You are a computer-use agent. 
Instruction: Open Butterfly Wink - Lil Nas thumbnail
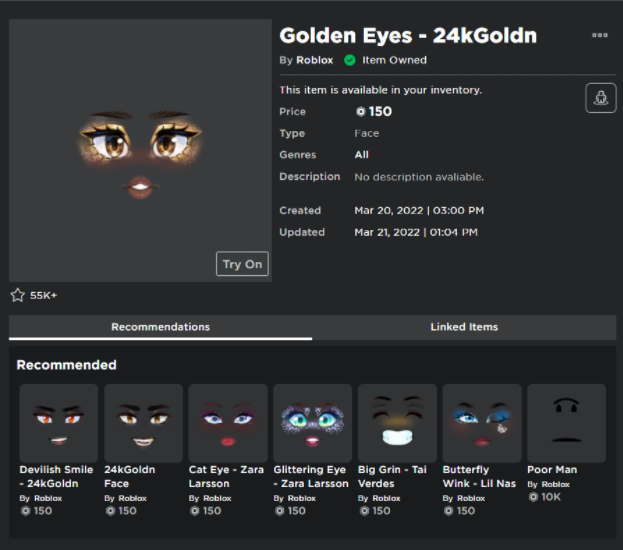coord(481,422)
